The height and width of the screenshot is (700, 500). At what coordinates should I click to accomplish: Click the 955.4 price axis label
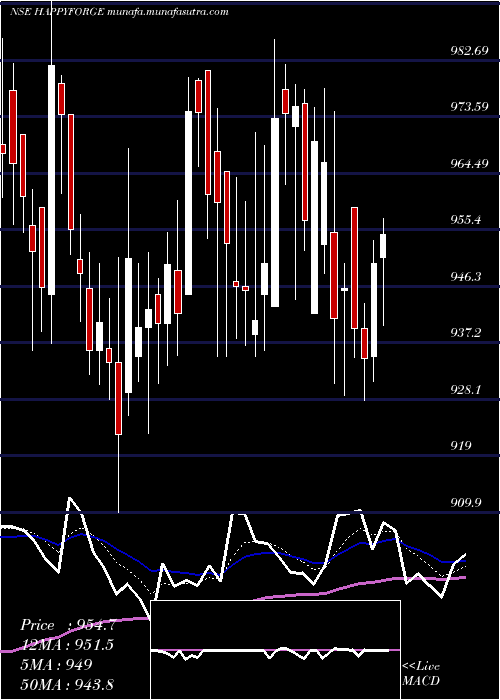465,220
